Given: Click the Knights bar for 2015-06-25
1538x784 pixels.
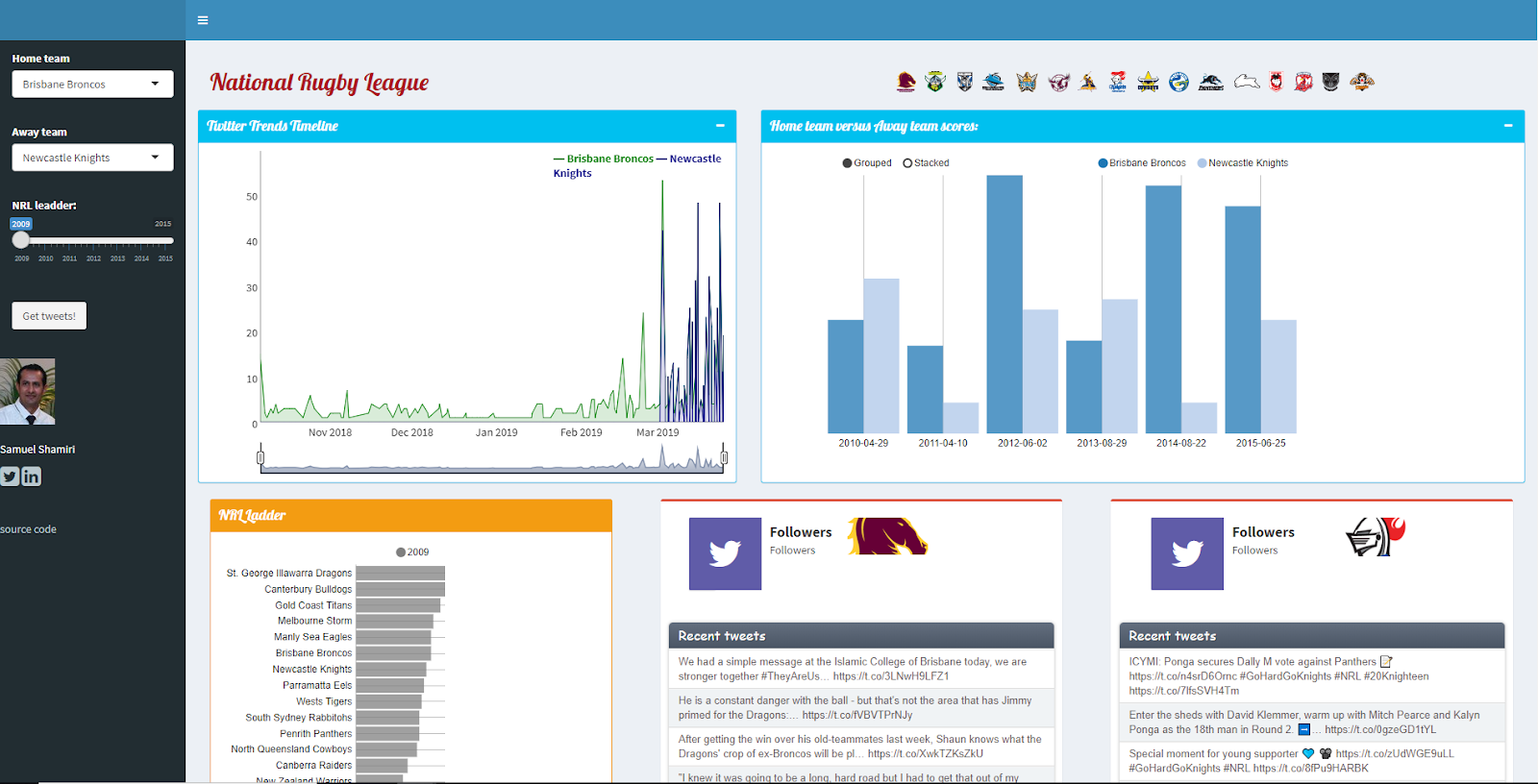Looking at the screenshot, I should [x=1278, y=377].
